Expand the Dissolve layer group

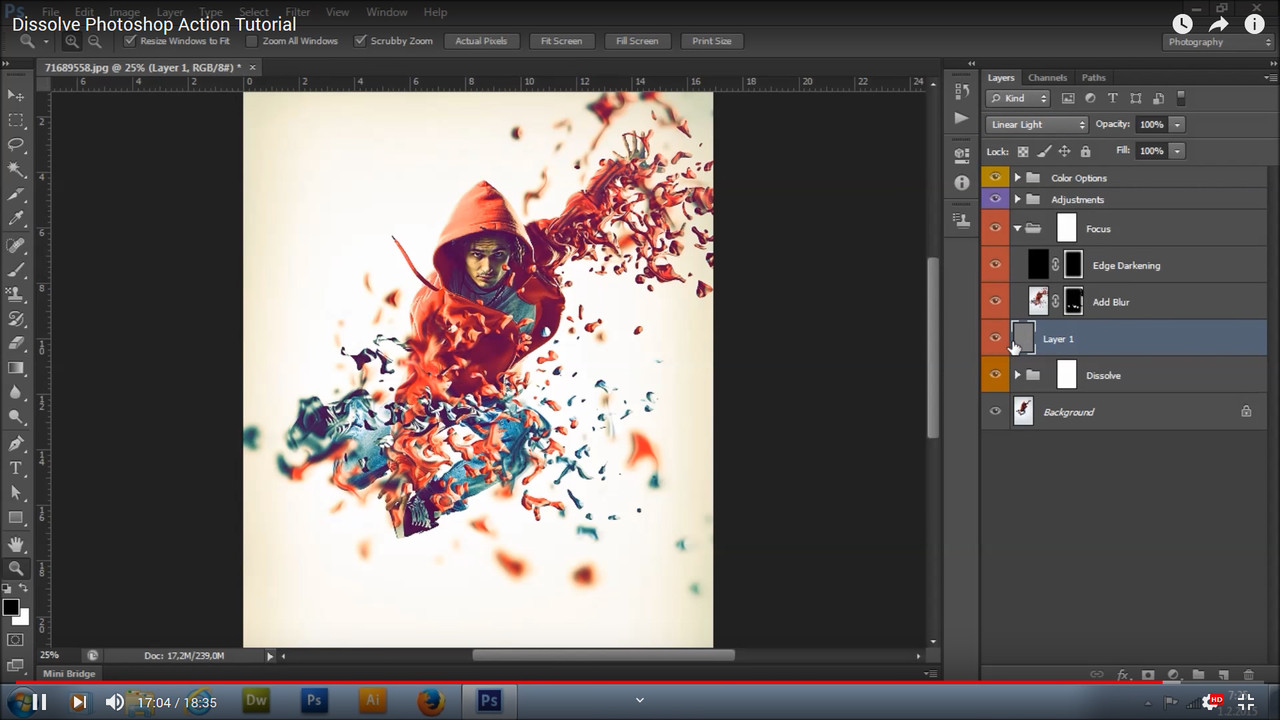coord(1018,375)
